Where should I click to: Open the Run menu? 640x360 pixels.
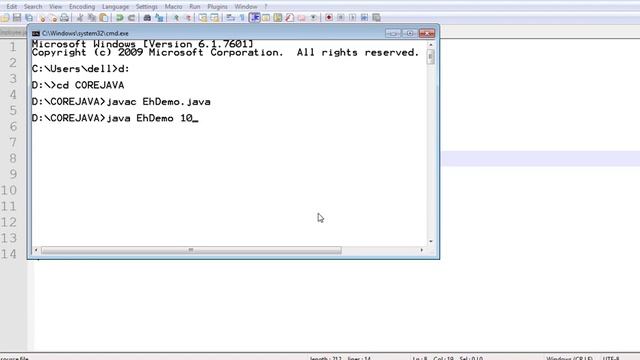(x=195, y=7)
